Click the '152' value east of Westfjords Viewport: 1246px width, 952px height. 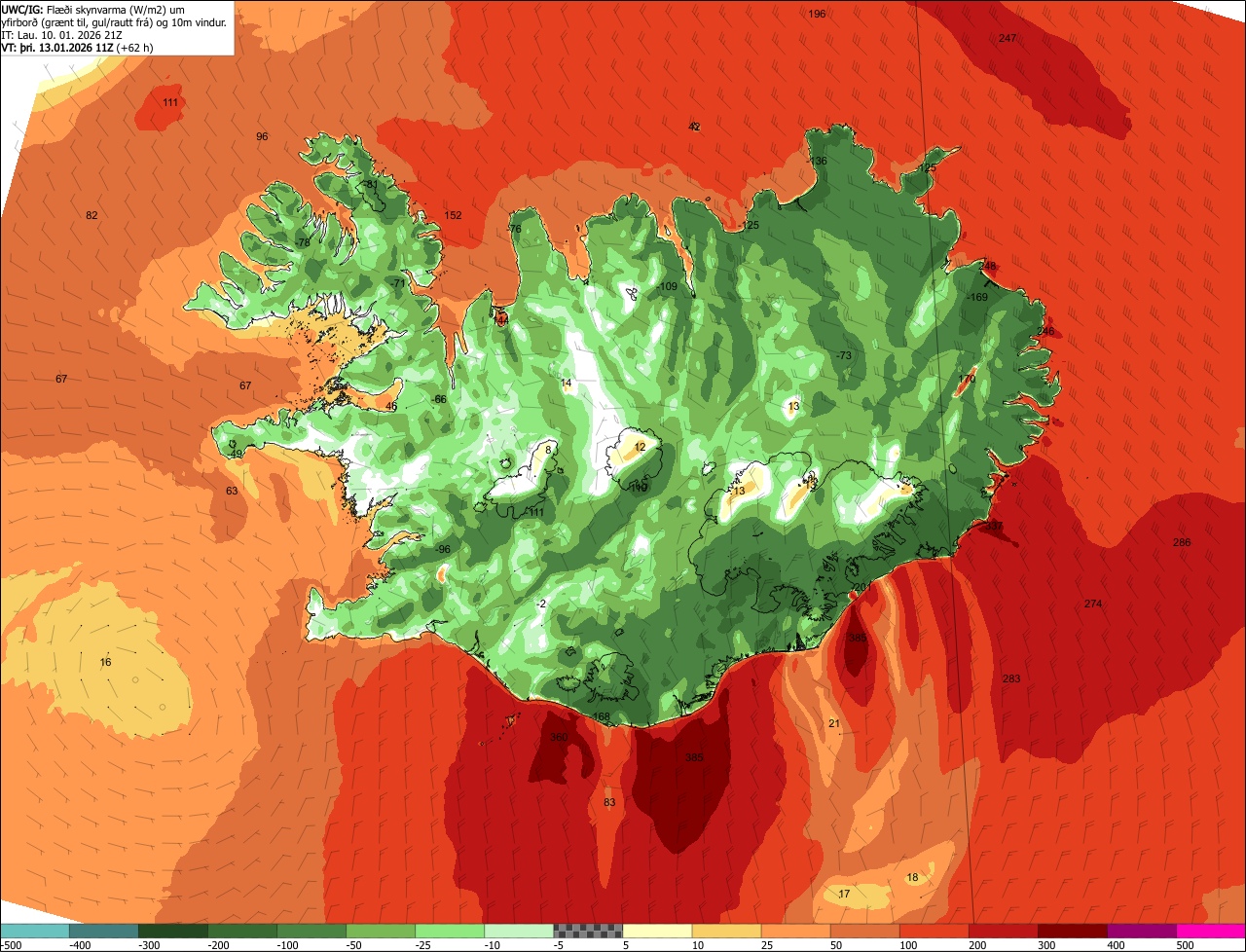tap(453, 215)
